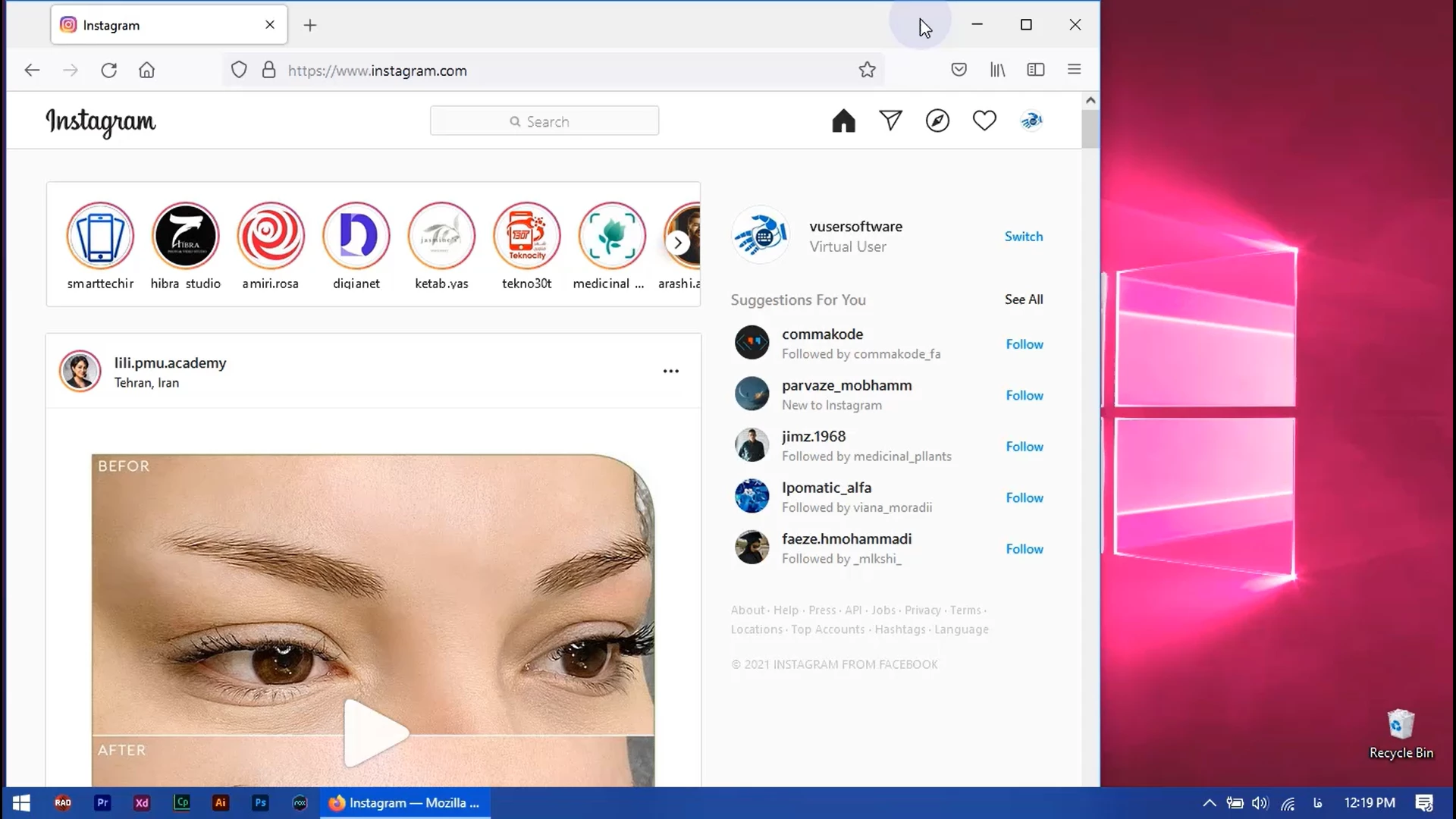Open post options three-dot menu
The width and height of the screenshot is (1456, 819).
(670, 371)
